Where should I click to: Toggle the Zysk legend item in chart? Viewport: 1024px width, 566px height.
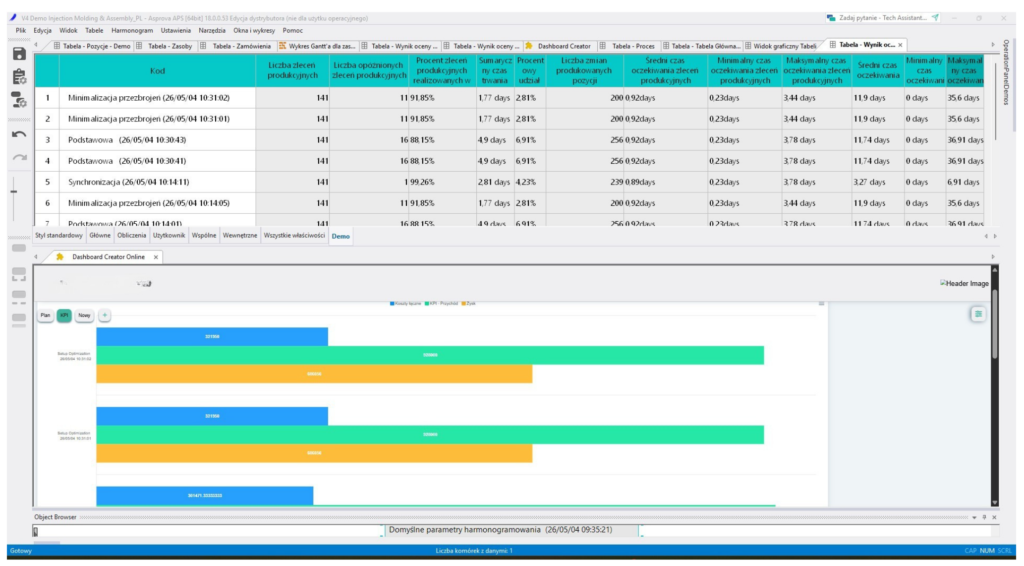pos(468,304)
